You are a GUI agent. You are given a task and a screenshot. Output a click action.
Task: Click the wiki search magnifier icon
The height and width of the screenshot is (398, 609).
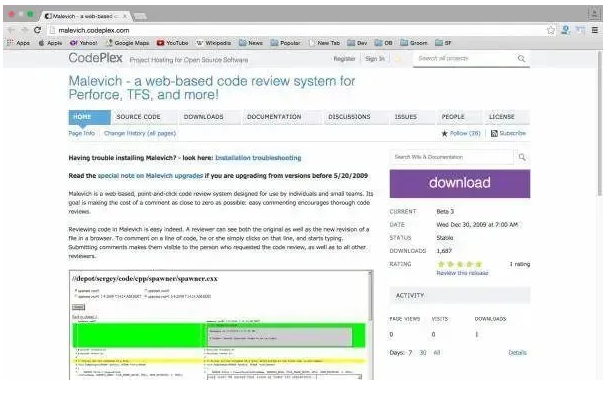click(522, 157)
